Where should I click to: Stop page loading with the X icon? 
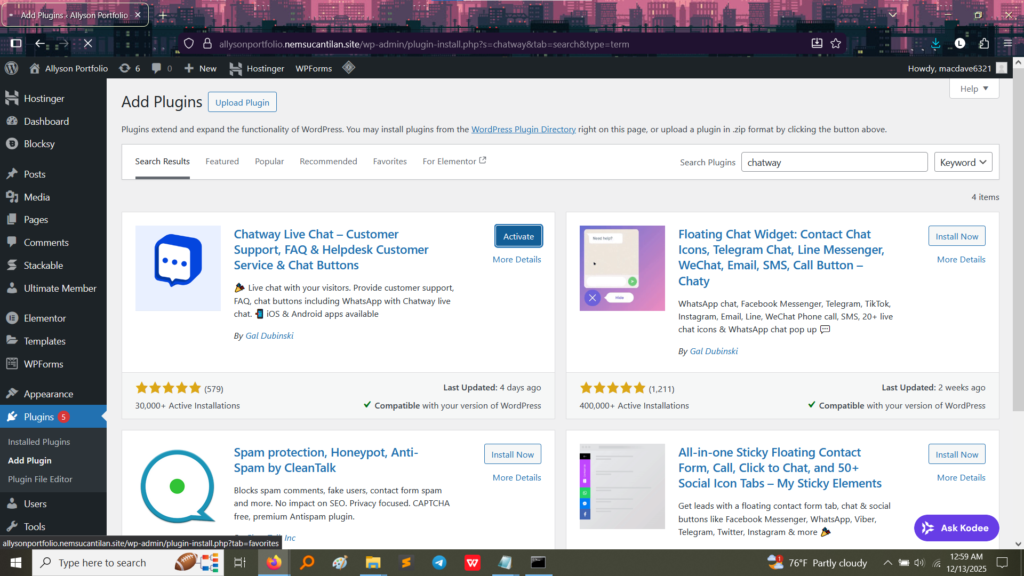pyautogui.click(x=88, y=43)
